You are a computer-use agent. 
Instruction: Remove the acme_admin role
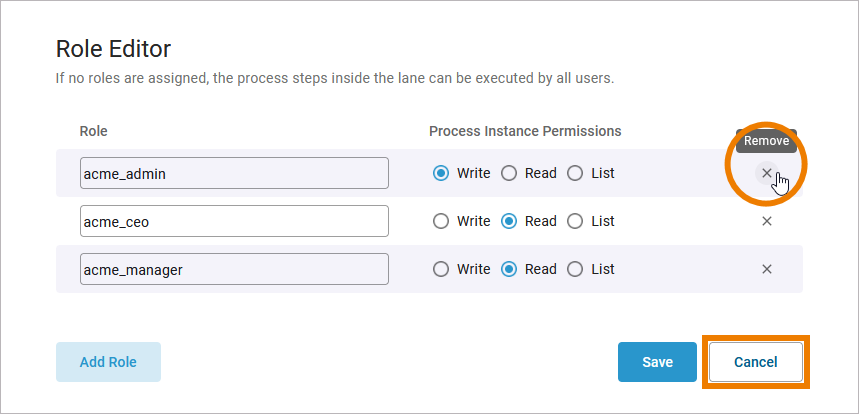tap(767, 173)
